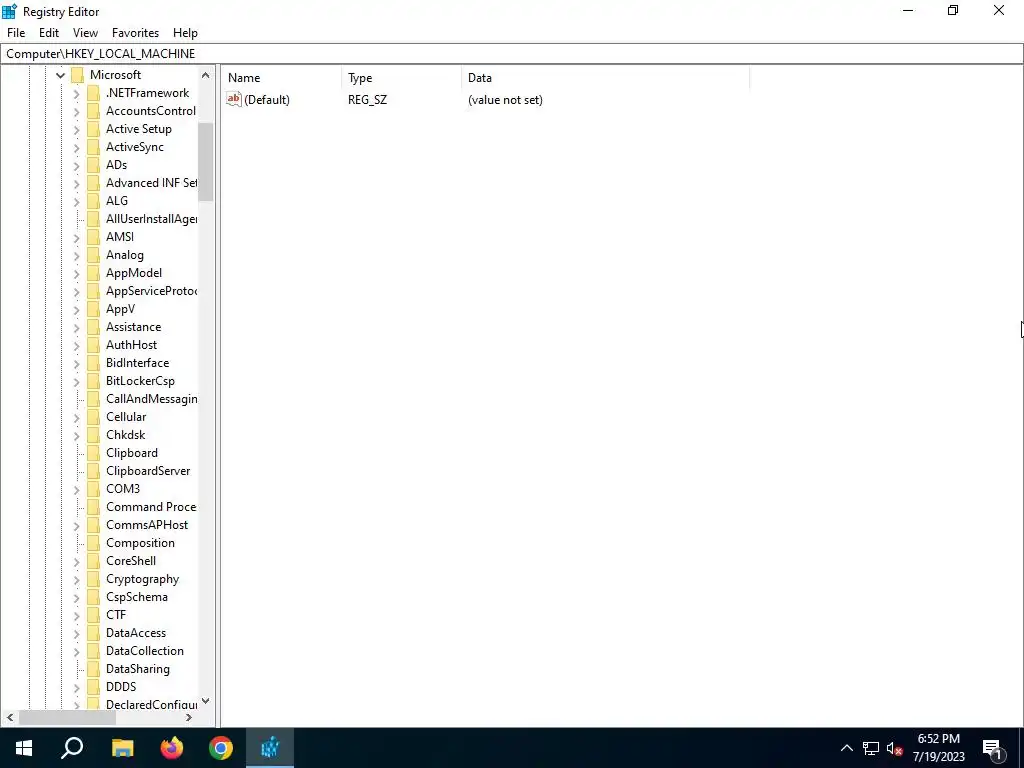
Task: Select the CallAndMessaging key label
Action: [x=152, y=398]
